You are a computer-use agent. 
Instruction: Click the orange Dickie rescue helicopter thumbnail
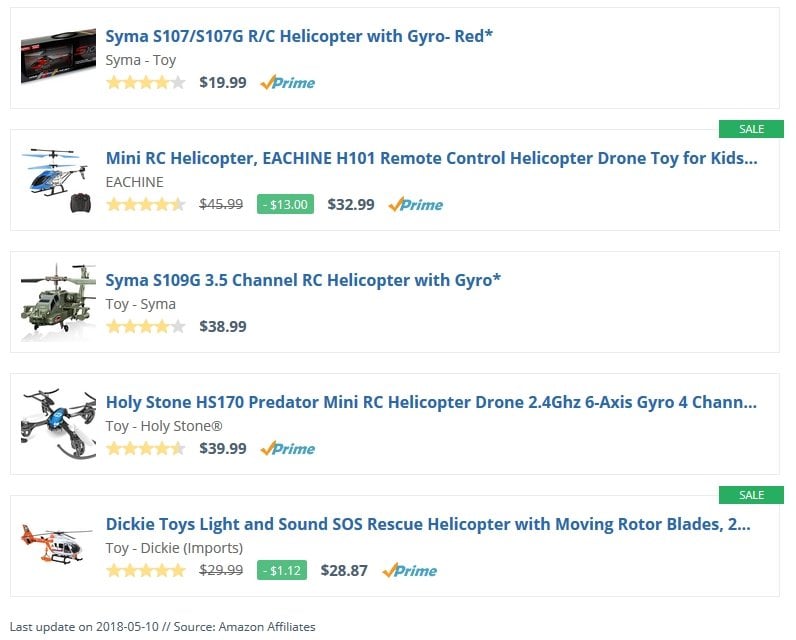(x=56, y=545)
